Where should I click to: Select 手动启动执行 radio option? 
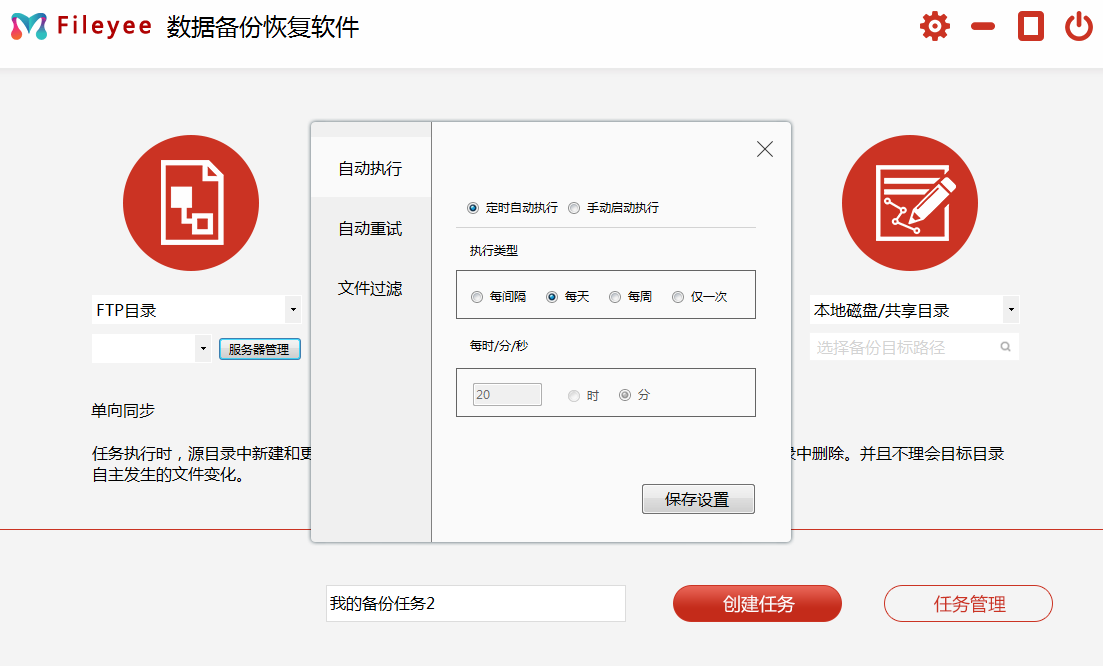[x=574, y=208]
